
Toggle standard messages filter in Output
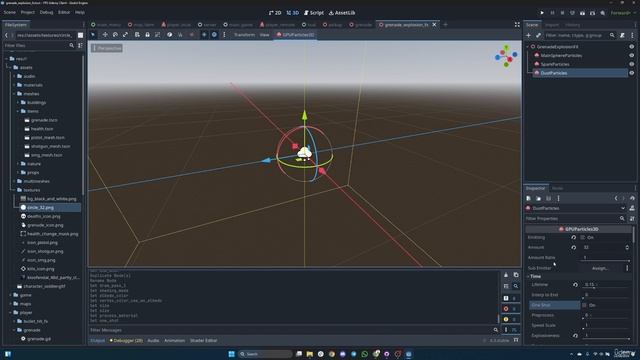click(510, 298)
